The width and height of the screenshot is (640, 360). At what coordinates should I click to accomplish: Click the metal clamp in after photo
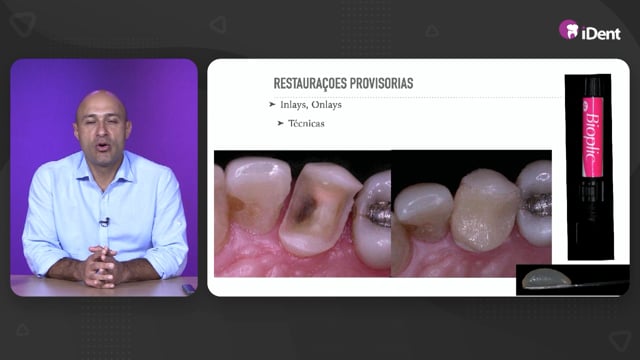(x=538, y=204)
